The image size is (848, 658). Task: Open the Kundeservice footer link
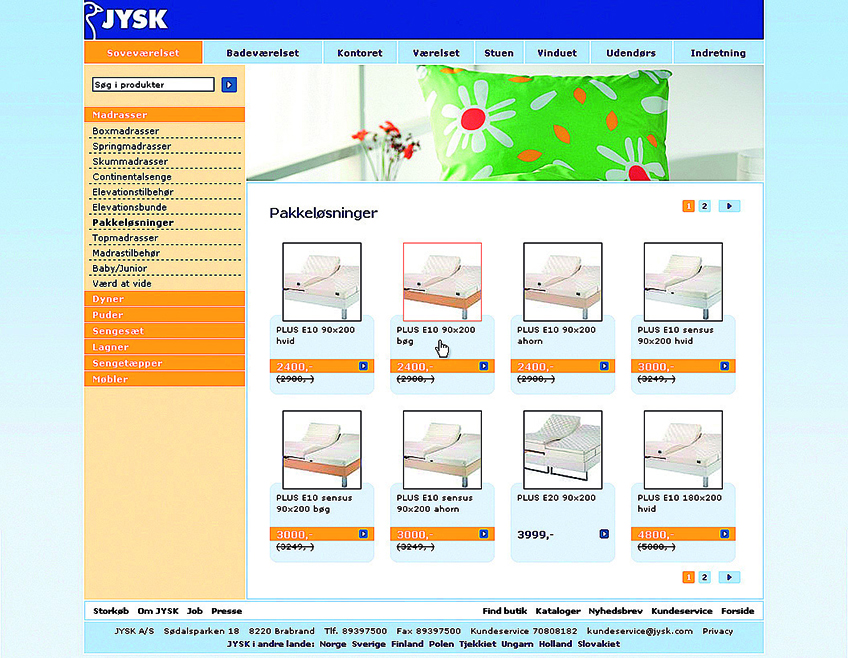pyautogui.click(x=682, y=611)
